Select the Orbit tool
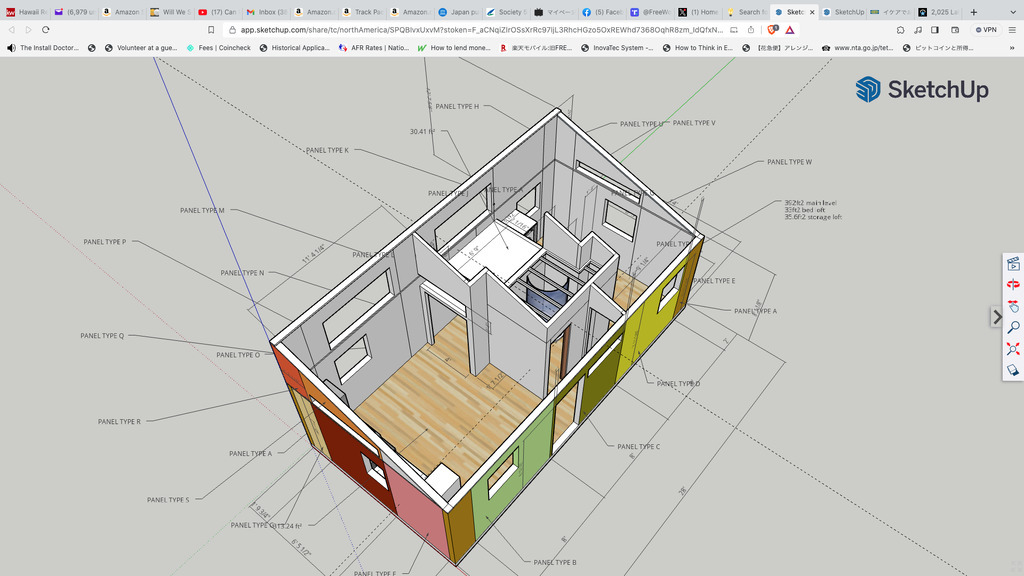1024x576 pixels. (x=1012, y=285)
